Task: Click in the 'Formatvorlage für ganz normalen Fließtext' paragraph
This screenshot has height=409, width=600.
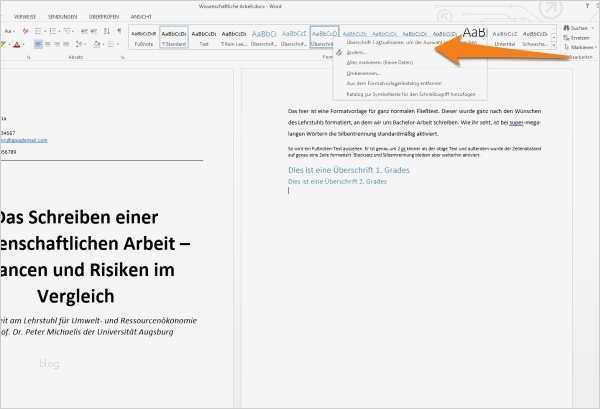Action: click(414, 122)
